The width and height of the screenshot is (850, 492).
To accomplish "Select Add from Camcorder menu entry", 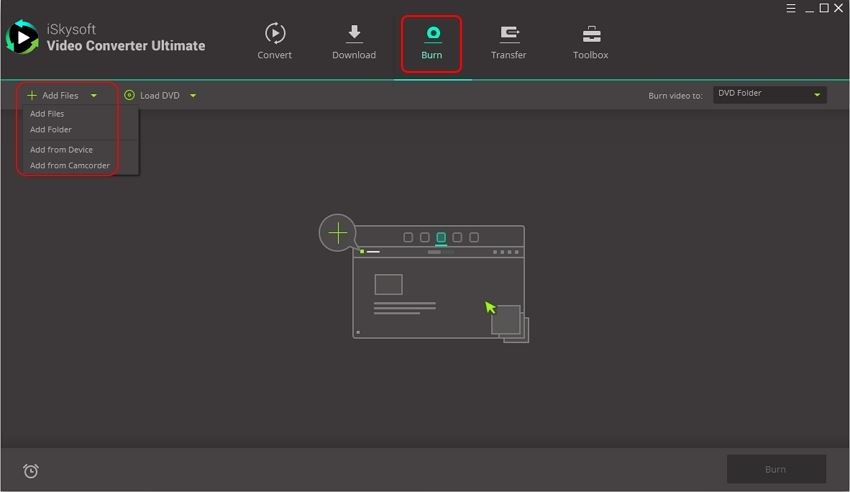I will tap(70, 166).
